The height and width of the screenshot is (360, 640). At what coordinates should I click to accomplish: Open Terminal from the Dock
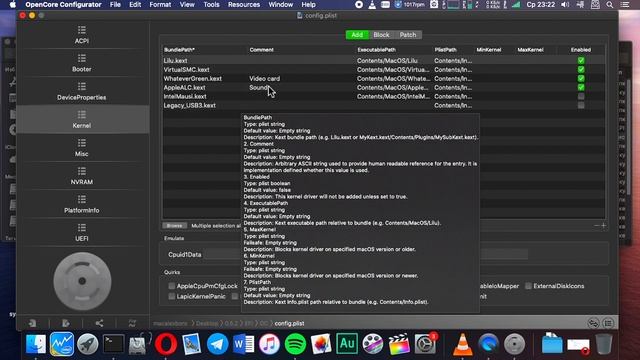pyautogui.click(x=113, y=344)
